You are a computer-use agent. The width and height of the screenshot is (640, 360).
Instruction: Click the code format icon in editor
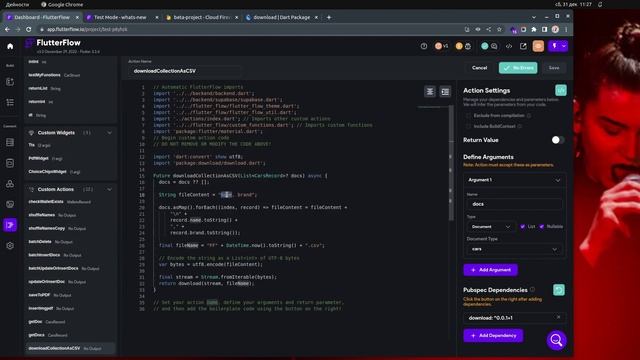coord(430,92)
